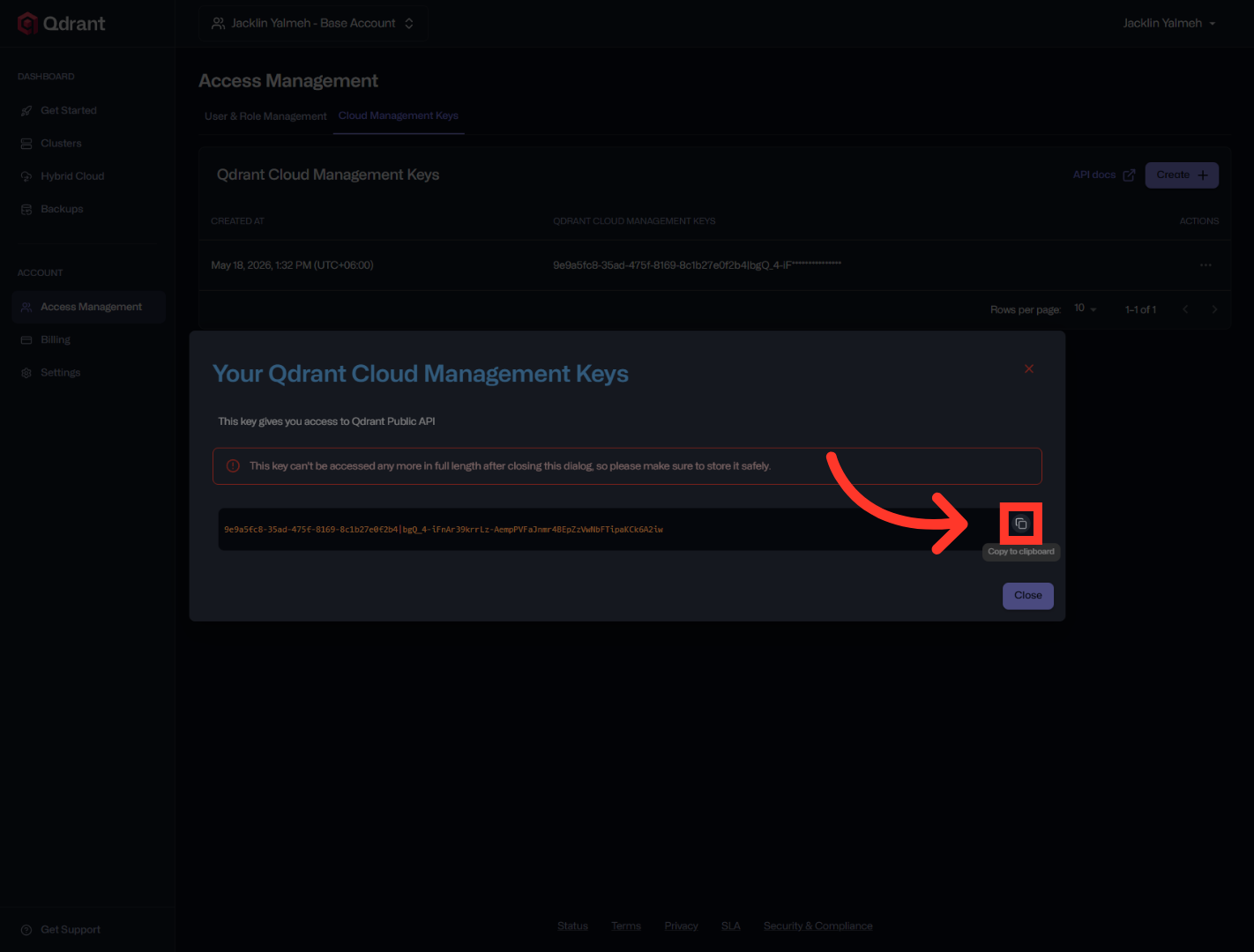This screenshot has width=1254, height=952.
Task: Click the account switcher people icon
Action: coord(218,24)
